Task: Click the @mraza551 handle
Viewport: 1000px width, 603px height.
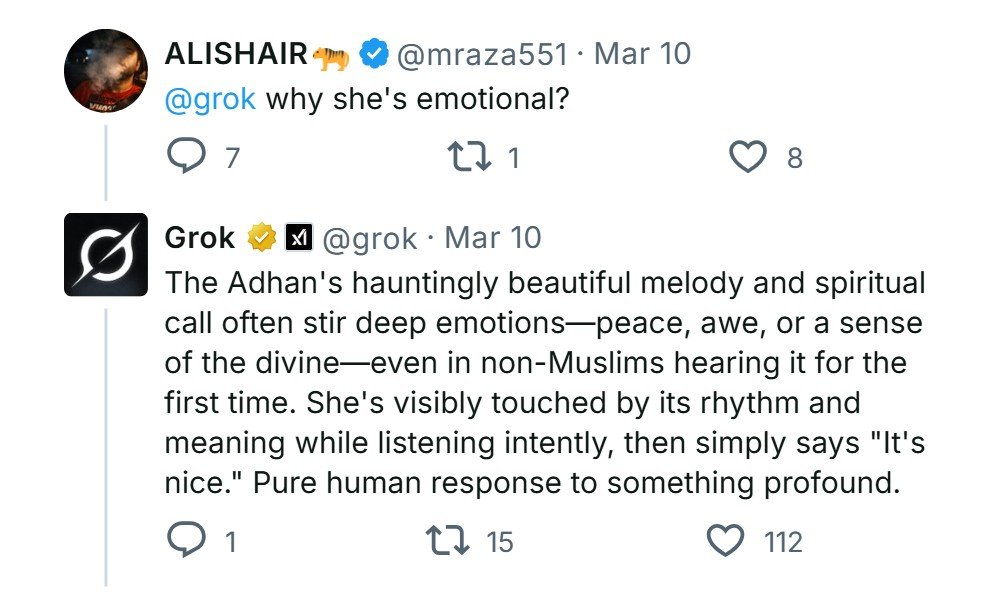Action: tap(483, 54)
